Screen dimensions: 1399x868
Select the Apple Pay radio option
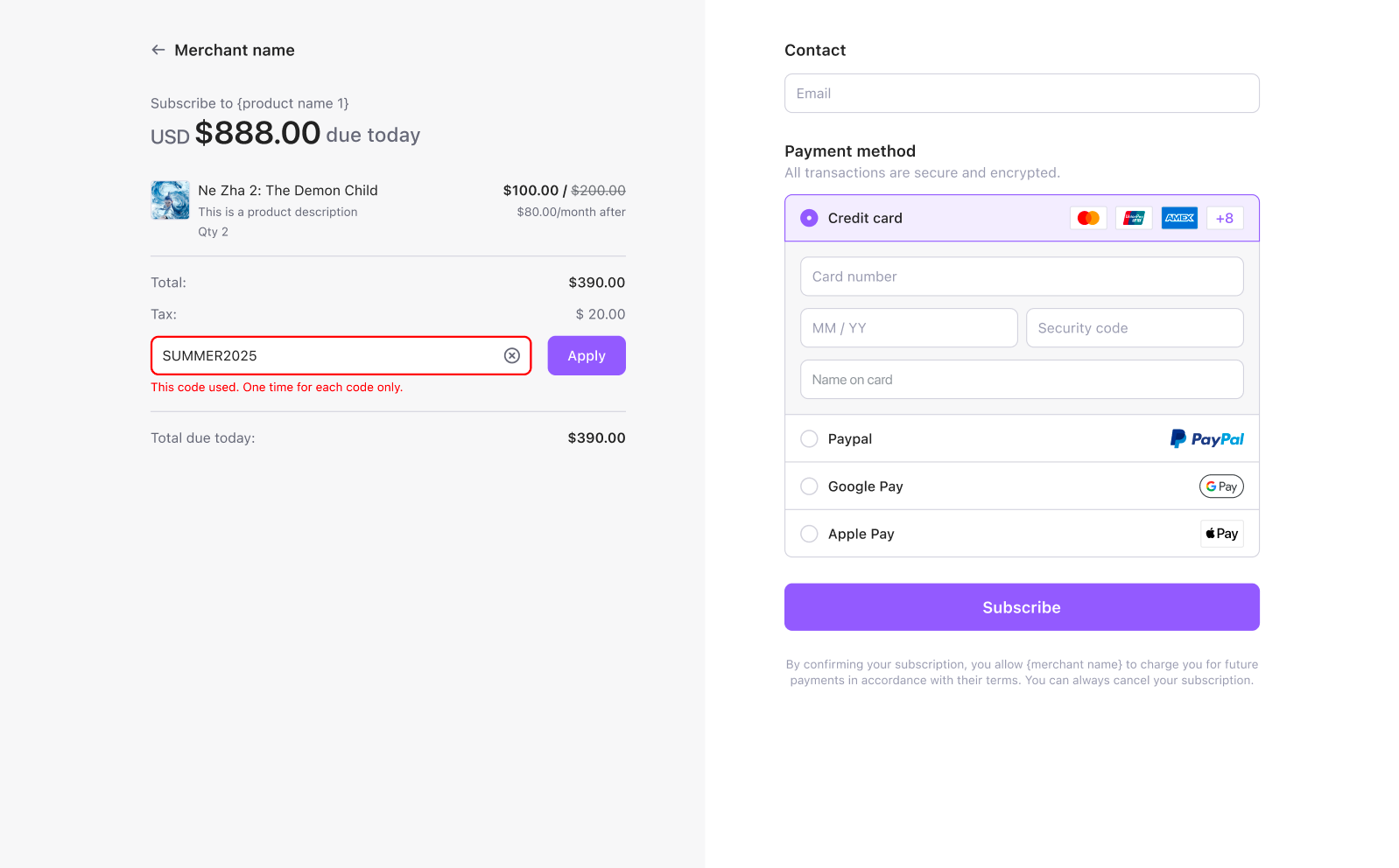(809, 534)
